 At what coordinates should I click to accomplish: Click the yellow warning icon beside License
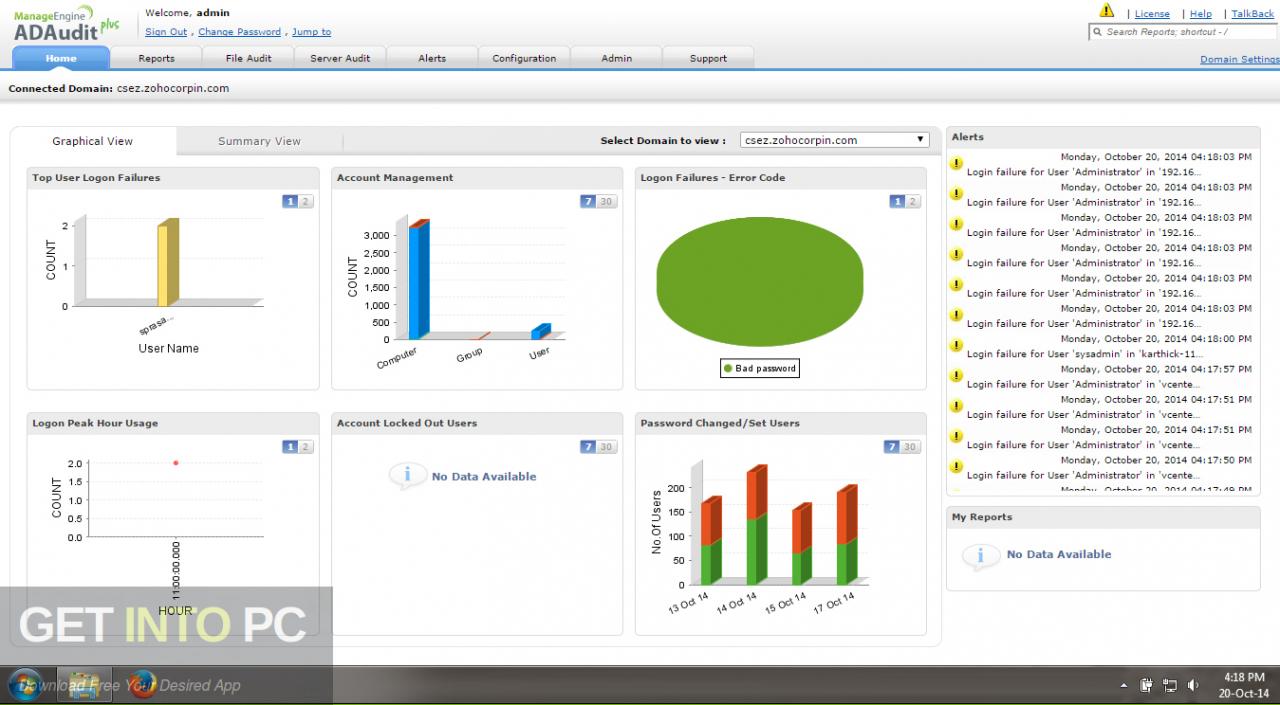(x=1106, y=11)
